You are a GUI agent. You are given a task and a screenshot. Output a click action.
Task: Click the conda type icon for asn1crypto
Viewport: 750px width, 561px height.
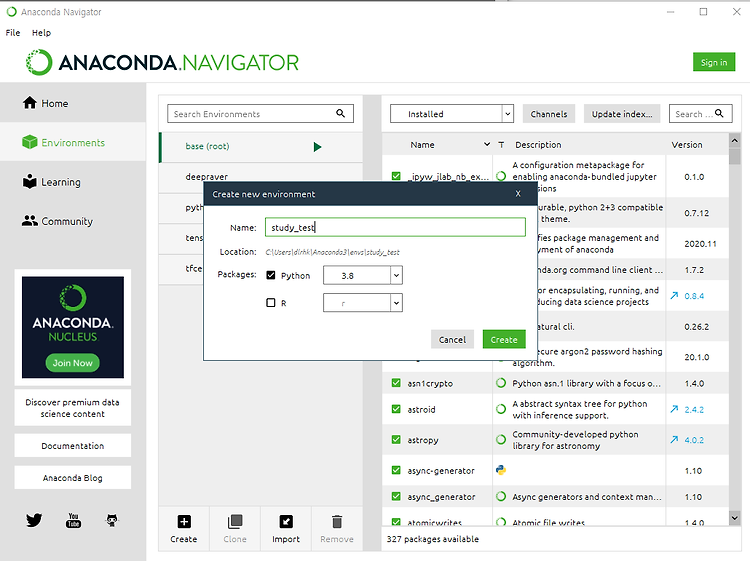coord(501,383)
